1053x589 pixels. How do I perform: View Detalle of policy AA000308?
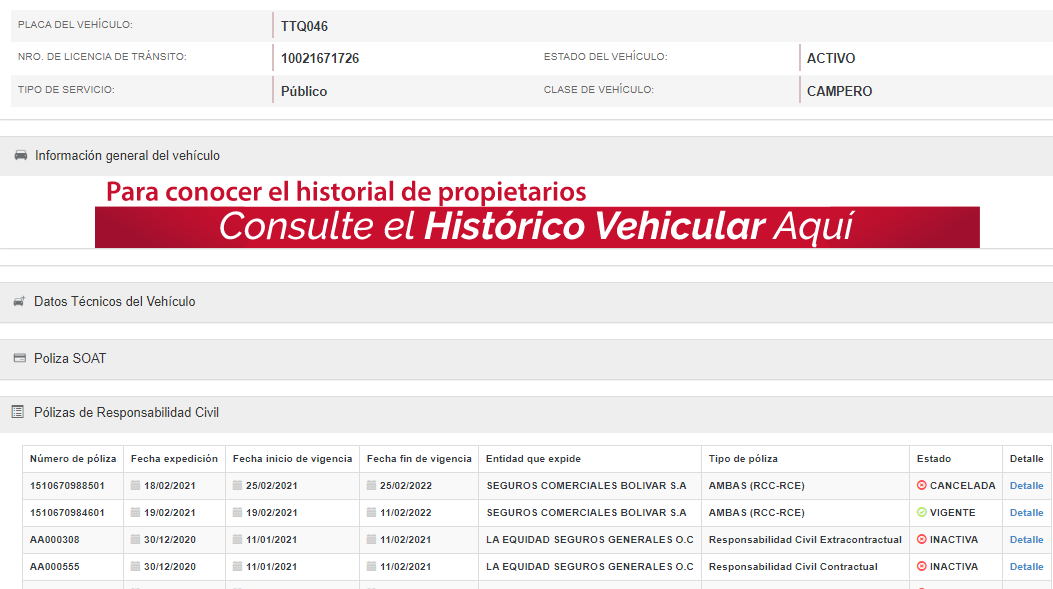click(1026, 540)
